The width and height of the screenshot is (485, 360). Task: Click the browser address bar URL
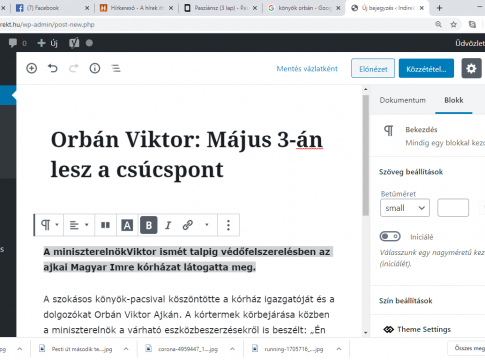[x=47, y=25]
